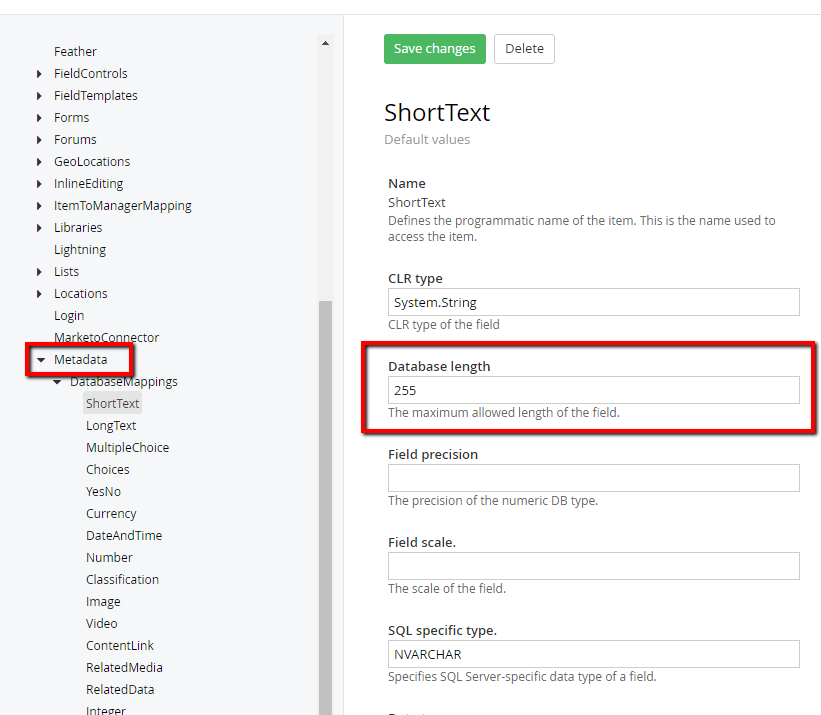Viewport: 821px width, 715px height.
Task: Expand the Libraries tree node arrow
Action: pos(39,228)
